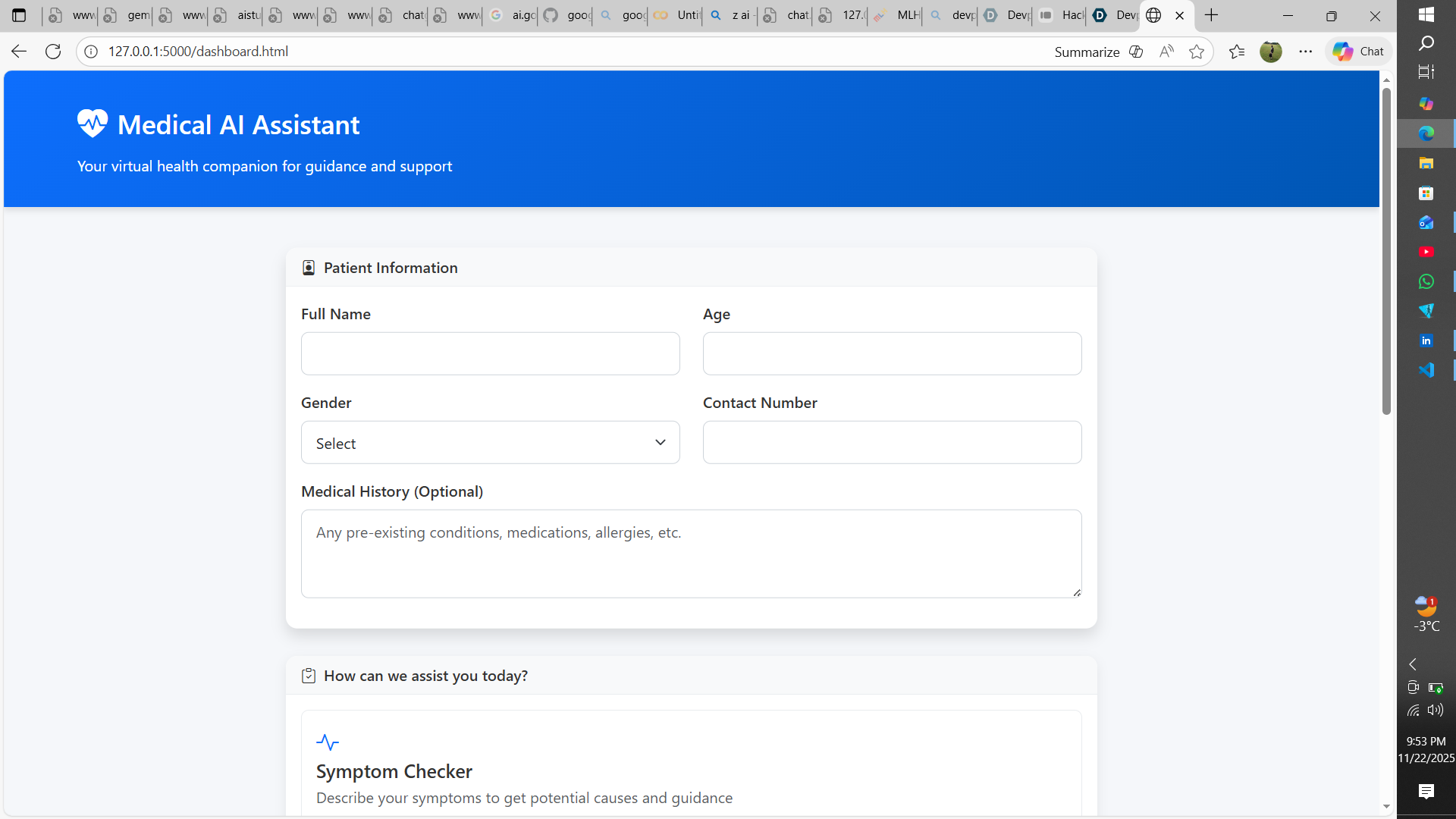Viewport: 1456px width, 819px height.
Task: Open the Copilot Chat button
Action: (x=1358, y=52)
